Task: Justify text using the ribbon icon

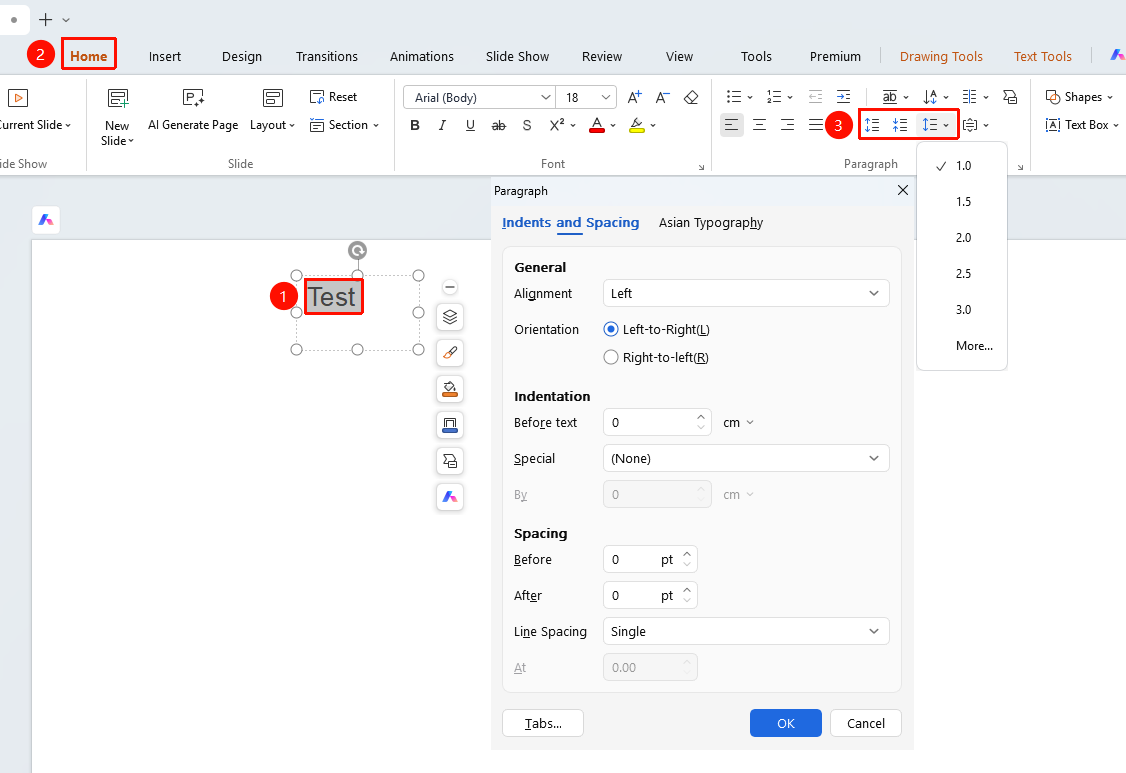Action: 816,125
